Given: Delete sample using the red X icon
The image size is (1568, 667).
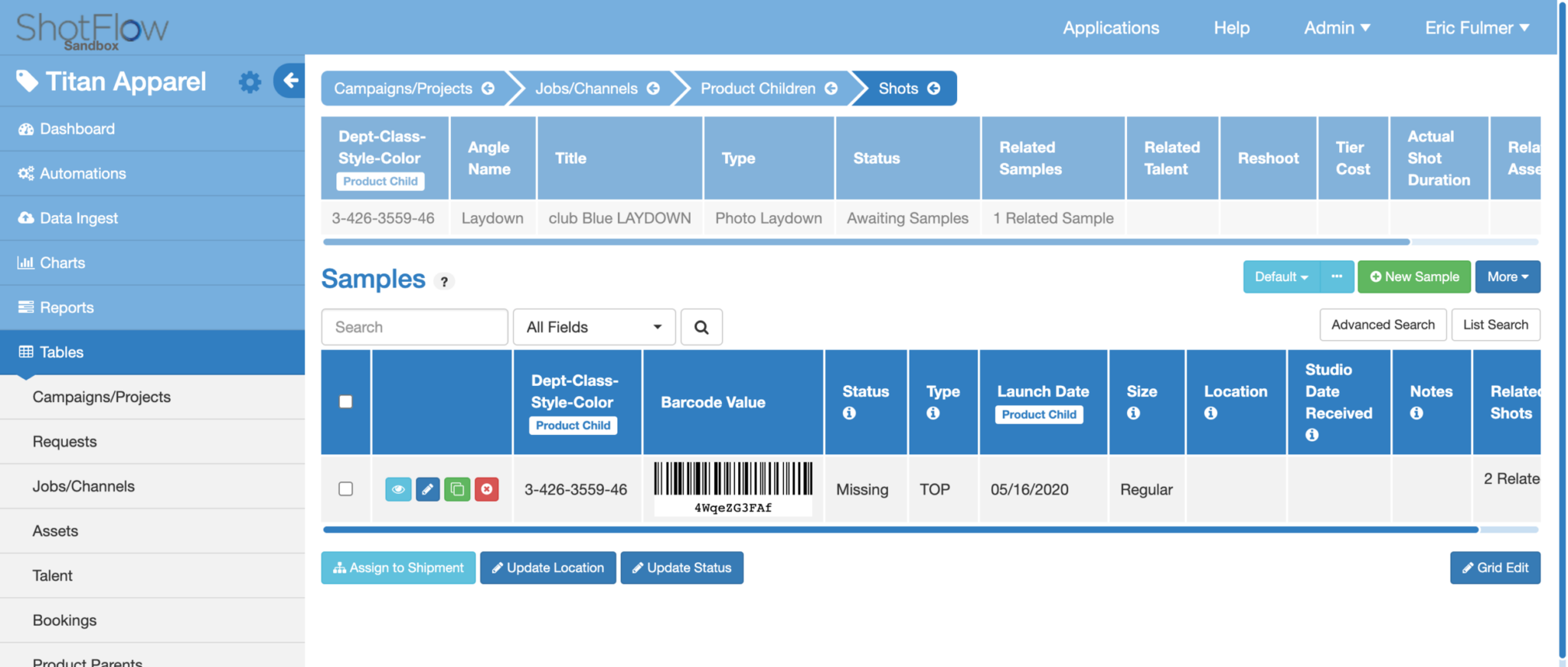Looking at the screenshot, I should click(x=487, y=489).
